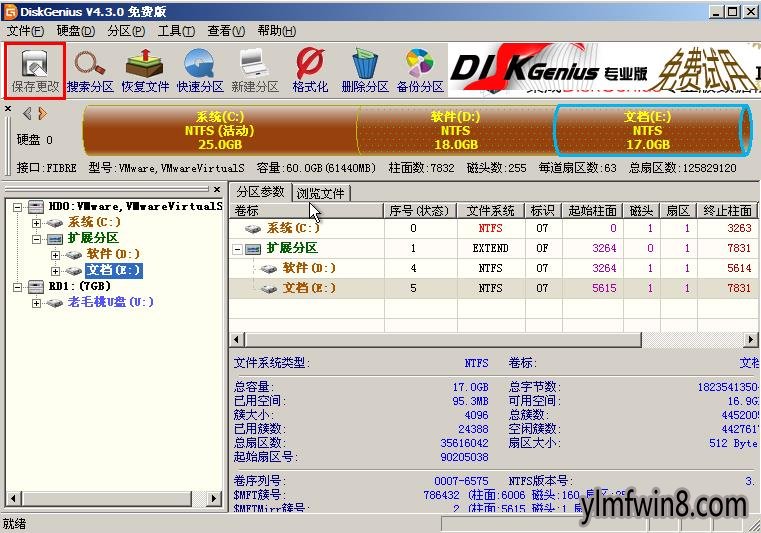Click the 标识 column header

(x=543, y=211)
